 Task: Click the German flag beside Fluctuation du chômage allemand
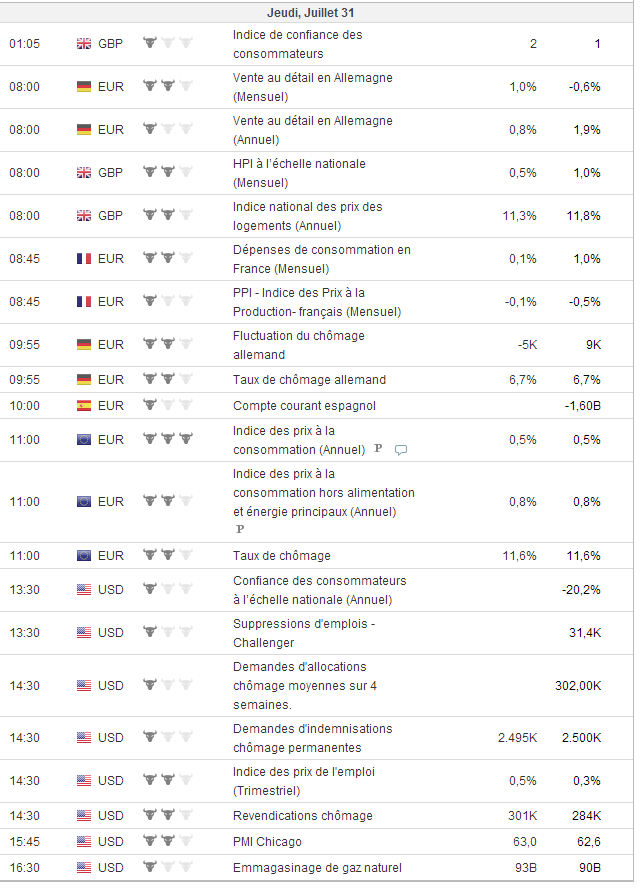[x=84, y=345]
